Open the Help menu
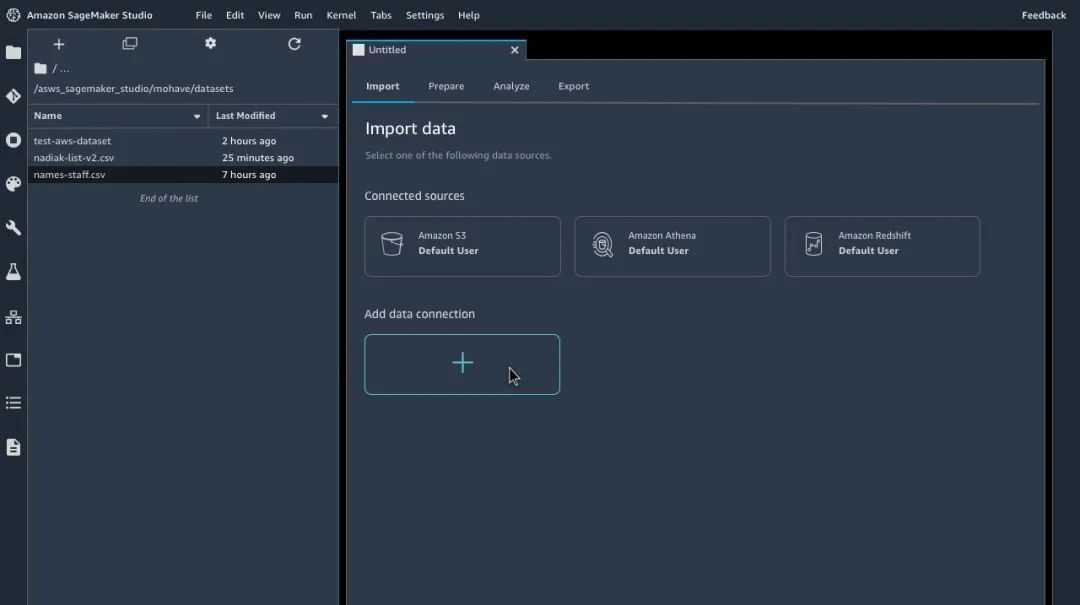Image resolution: width=1080 pixels, height=605 pixels. (468, 15)
